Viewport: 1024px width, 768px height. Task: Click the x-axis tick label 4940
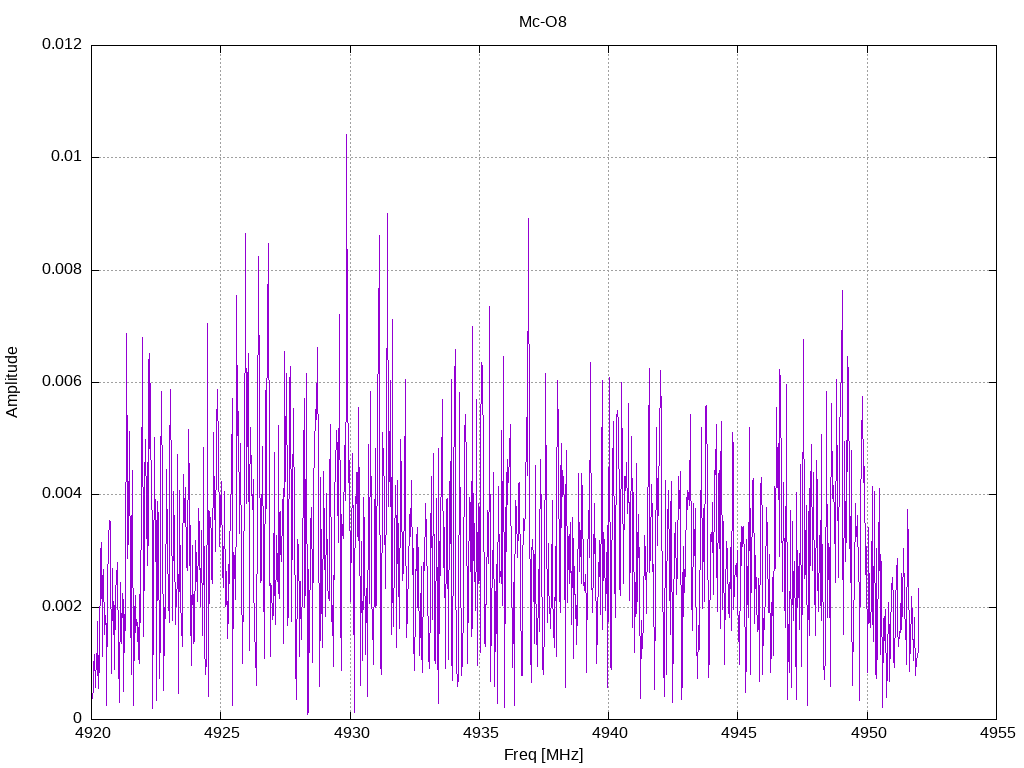(609, 733)
